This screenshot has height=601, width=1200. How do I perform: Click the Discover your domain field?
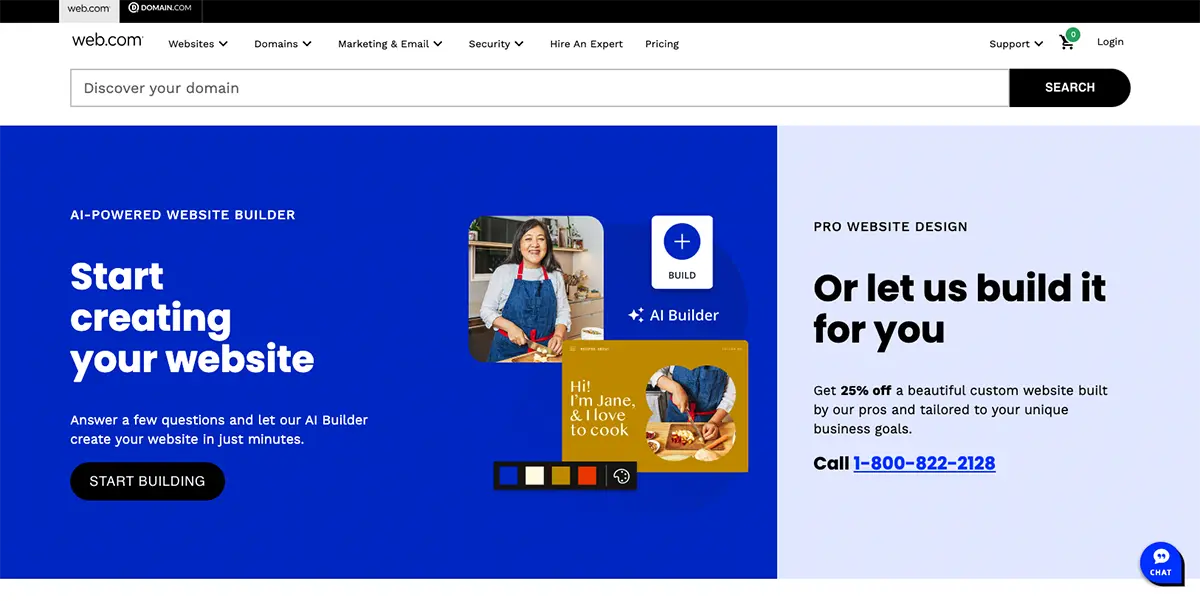539,88
